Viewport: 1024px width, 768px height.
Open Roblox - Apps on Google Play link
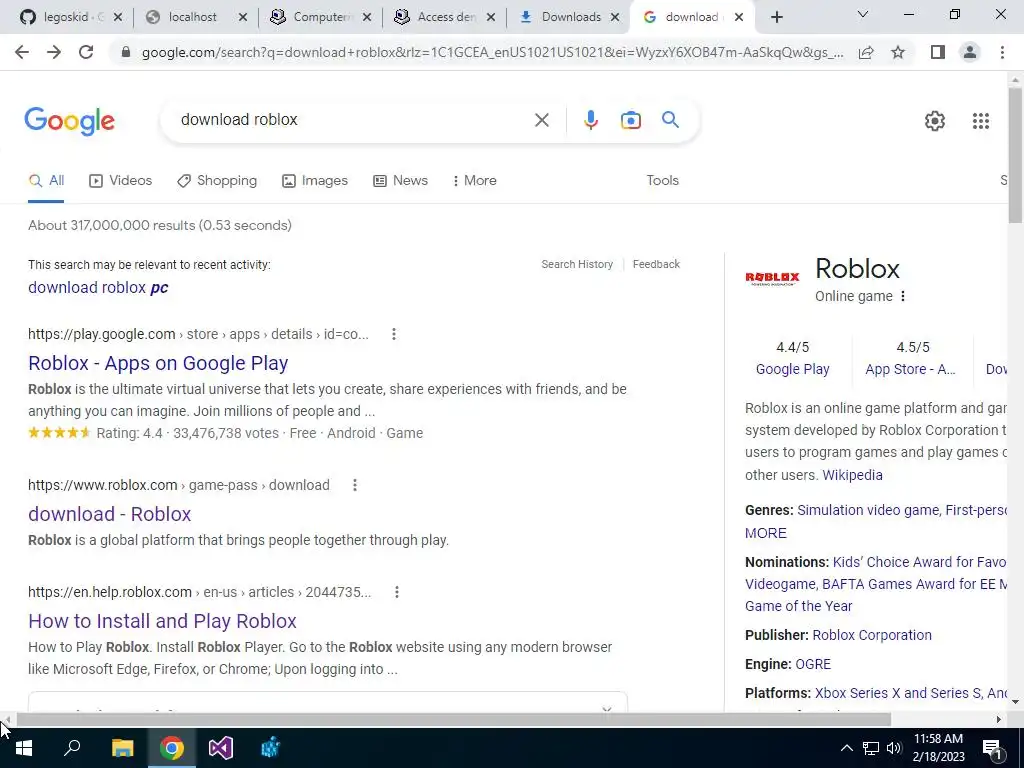158,363
